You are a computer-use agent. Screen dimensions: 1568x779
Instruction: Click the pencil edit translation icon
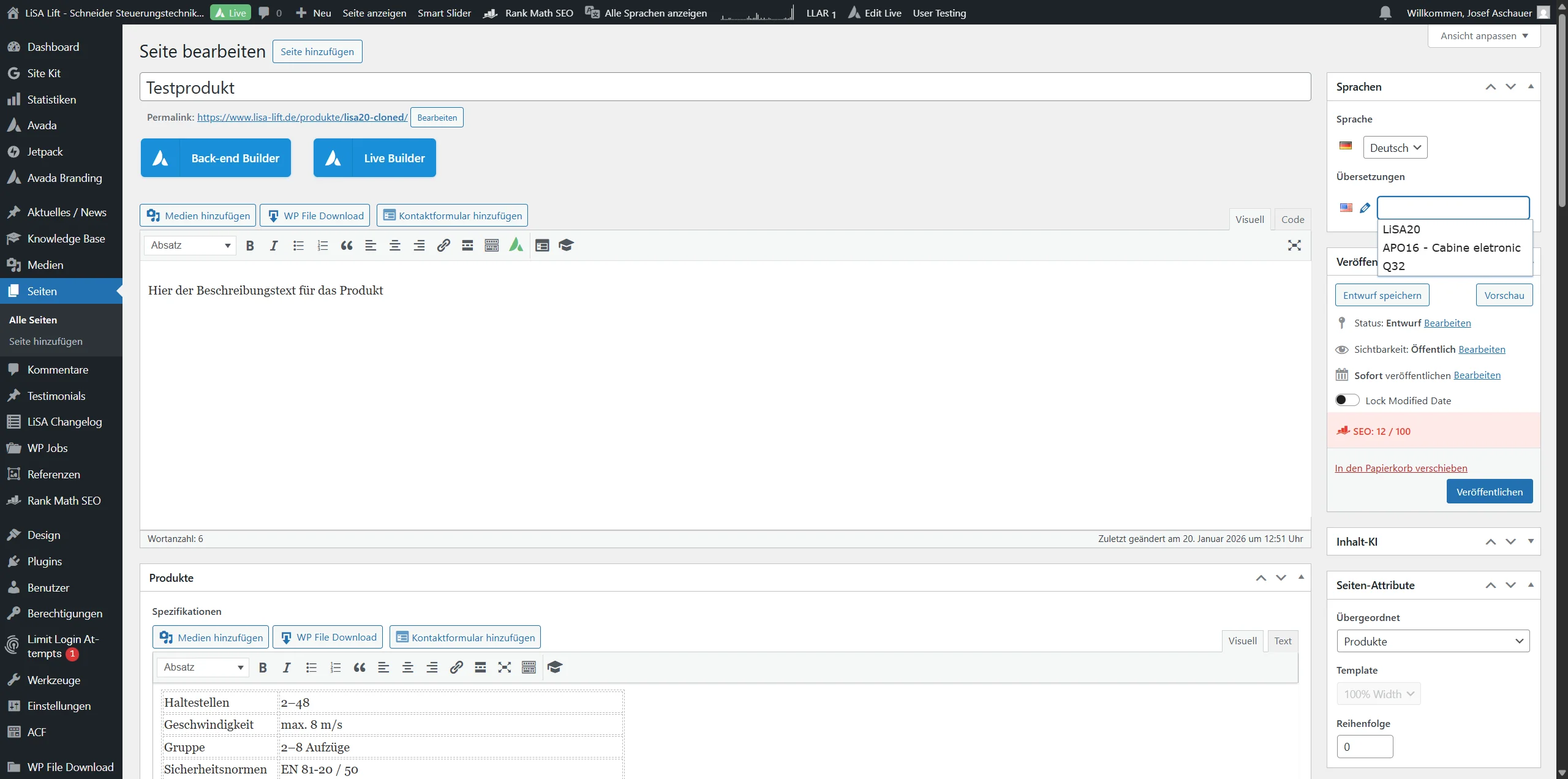[x=1365, y=208]
